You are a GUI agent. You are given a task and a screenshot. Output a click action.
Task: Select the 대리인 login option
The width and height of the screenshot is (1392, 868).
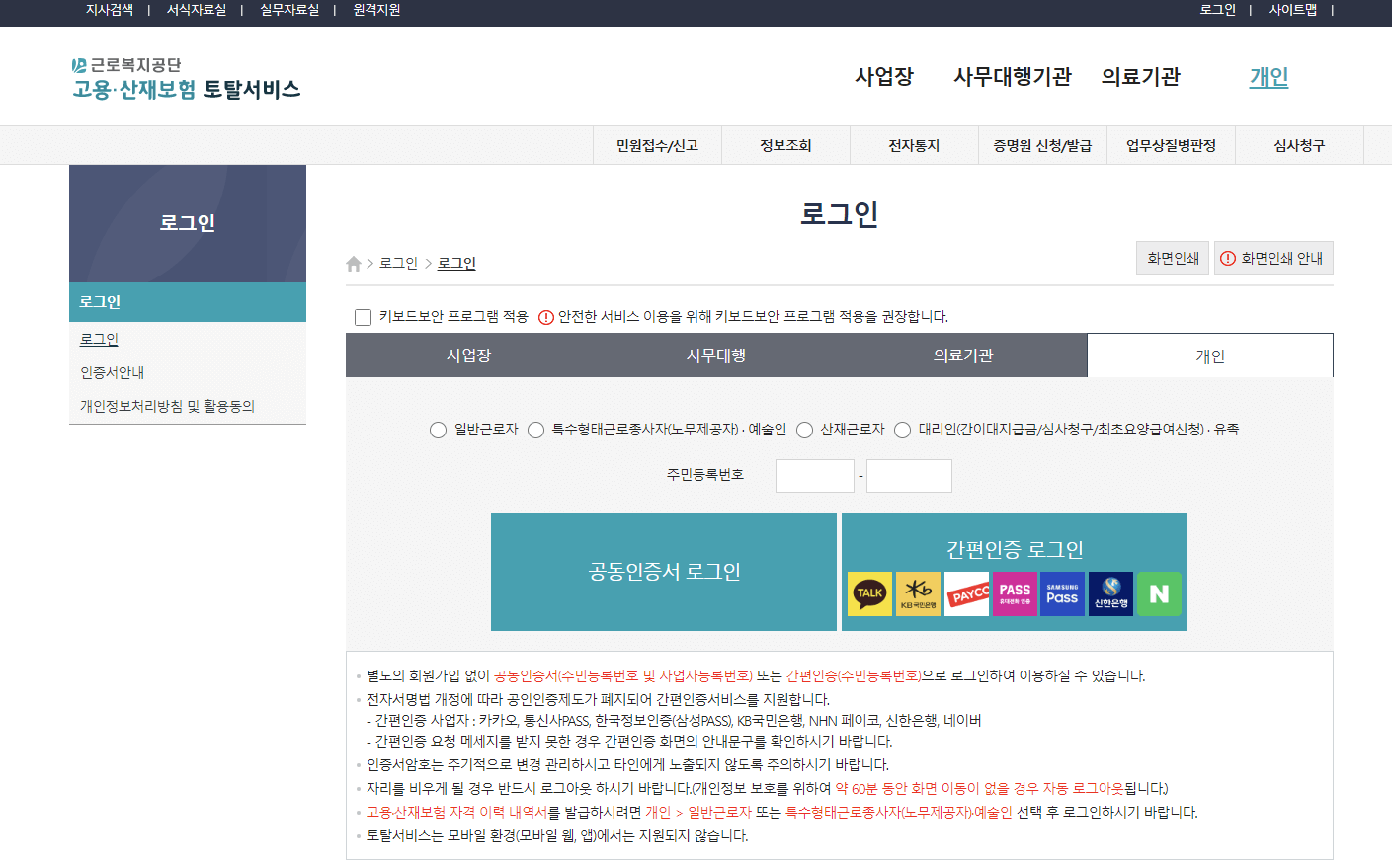[x=902, y=430]
